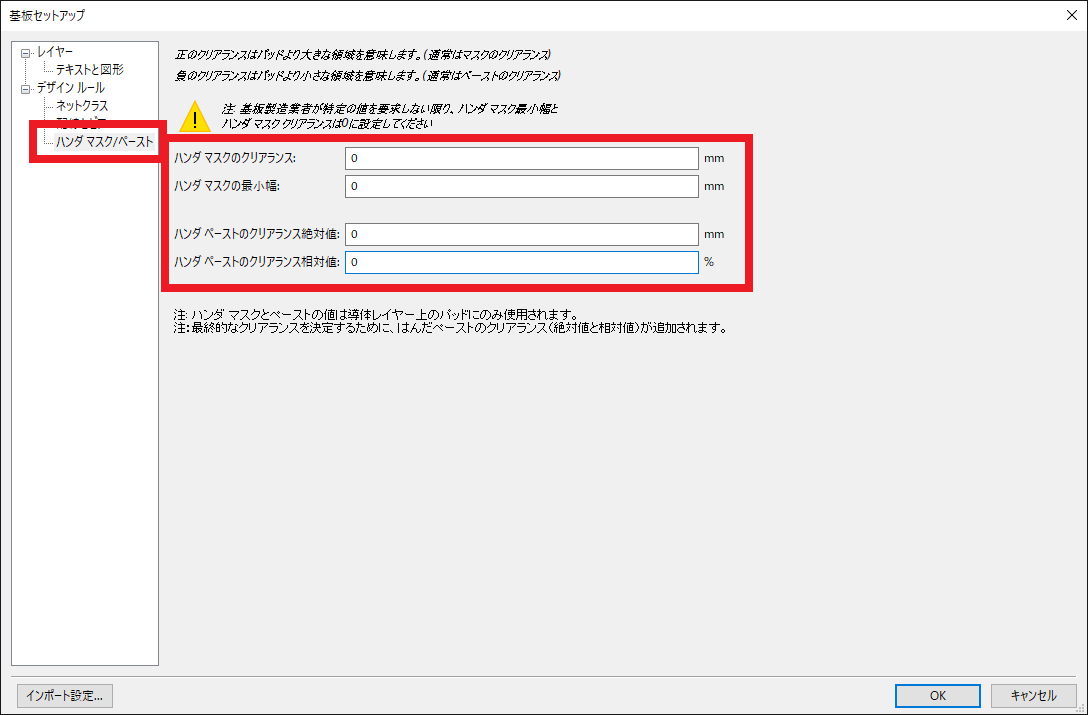Select ハンダ マスク/ペースト tree item

pyautogui.click(x=104, y=142)
